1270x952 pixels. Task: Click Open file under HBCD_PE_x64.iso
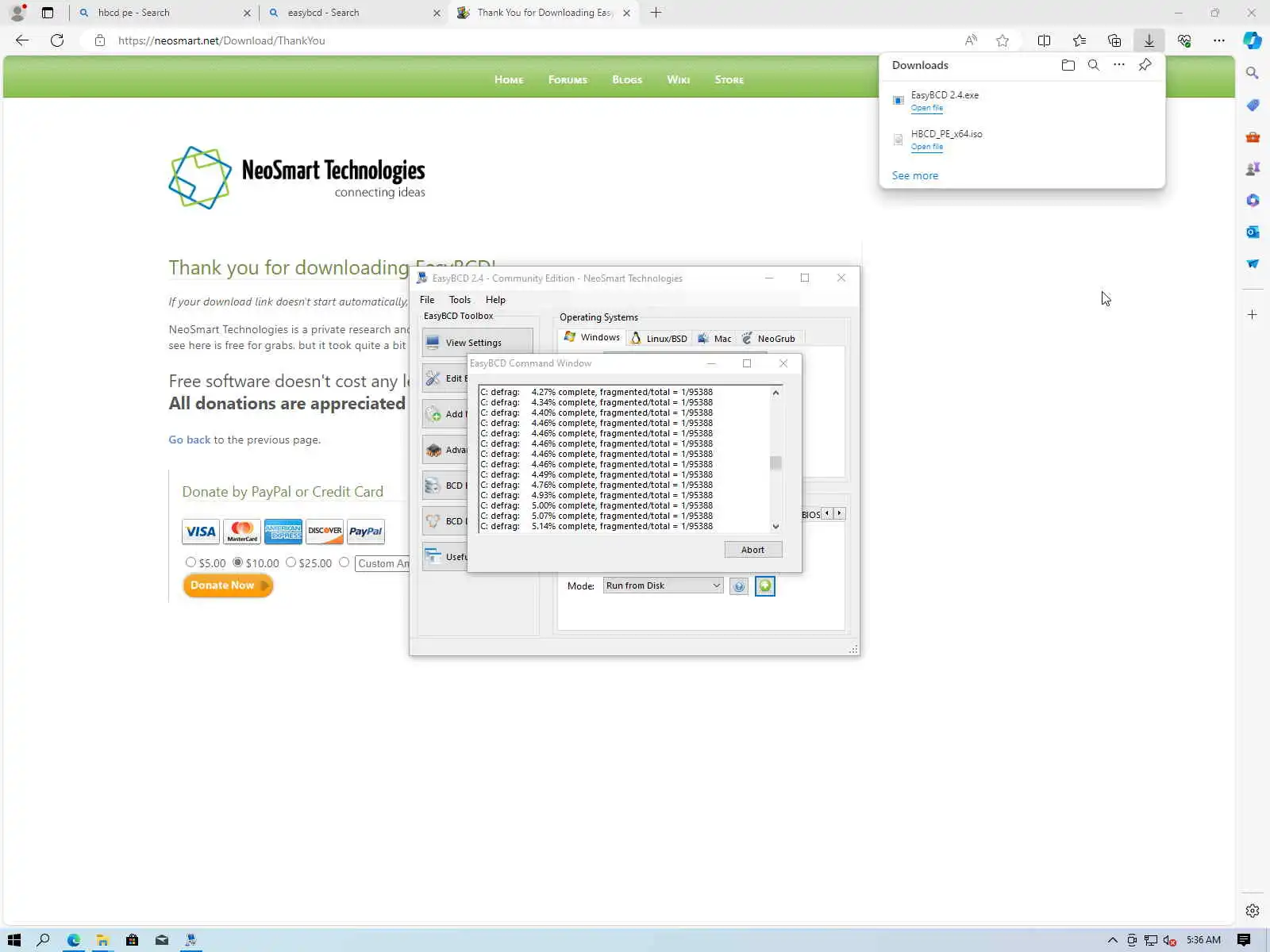926,147
